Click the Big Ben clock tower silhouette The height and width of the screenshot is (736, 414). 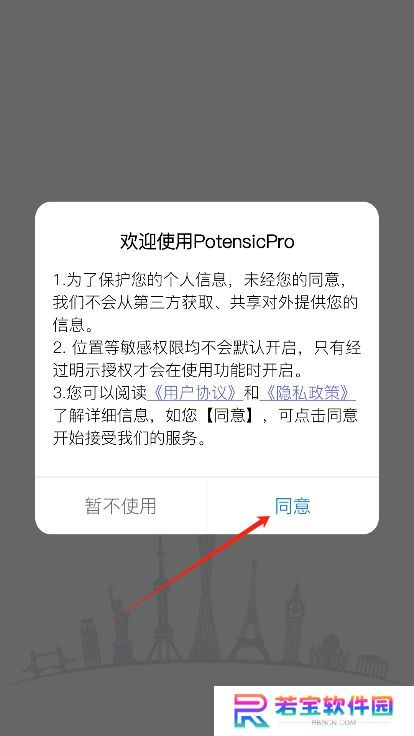pyautogui.click(x=294, y=623)
